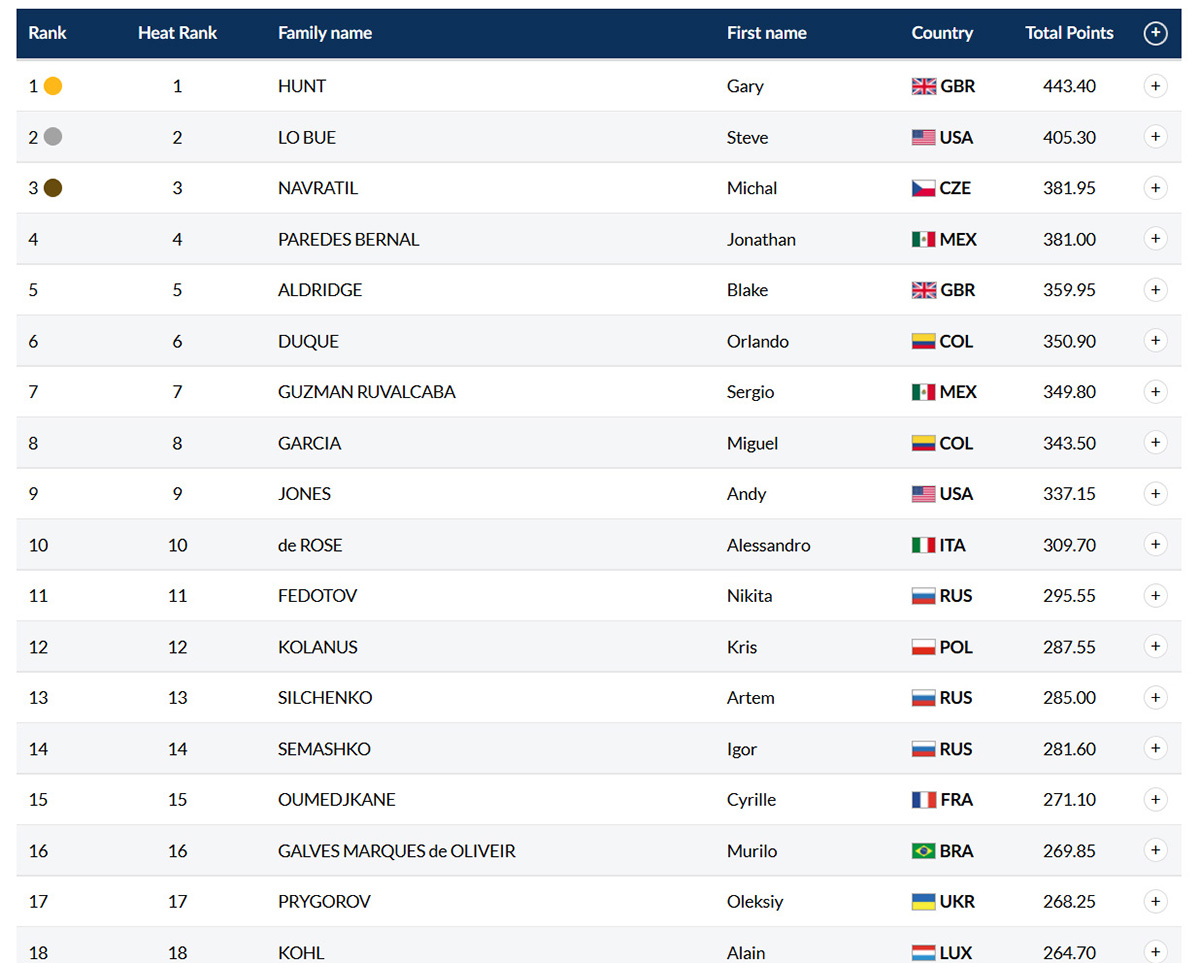Click the Brazil flag next to BRA
The height and width of the screenshot is (963, 1200).
(924, 851)
